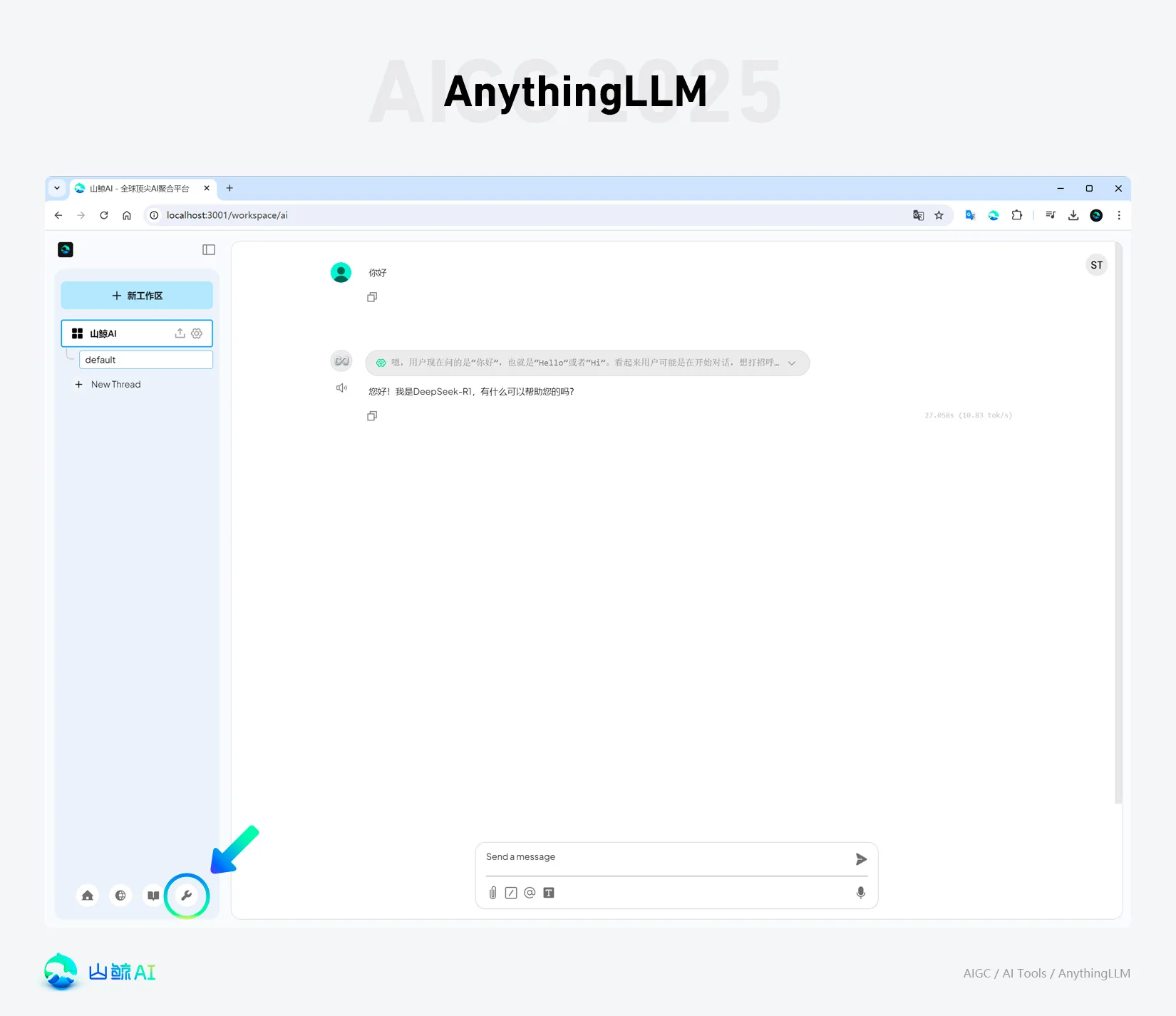Viewport: 1176px width, 1016px height.
Task: Click the ST user avatar button
Action: pyautogui.click(x=1096, y=265)
